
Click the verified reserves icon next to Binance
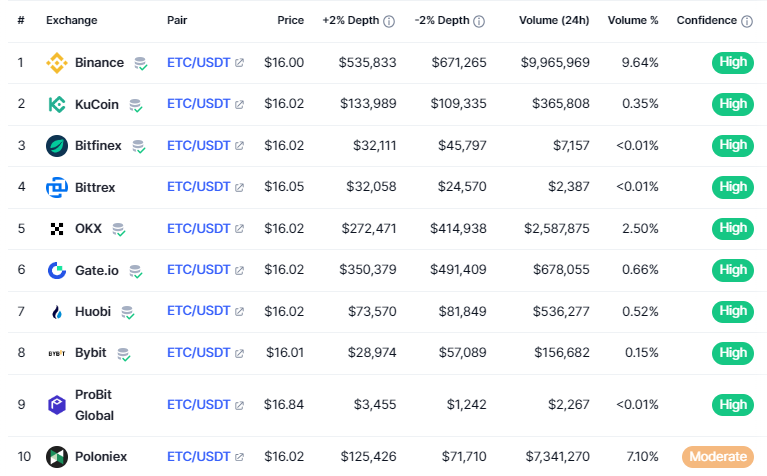[x=141, y=63]
